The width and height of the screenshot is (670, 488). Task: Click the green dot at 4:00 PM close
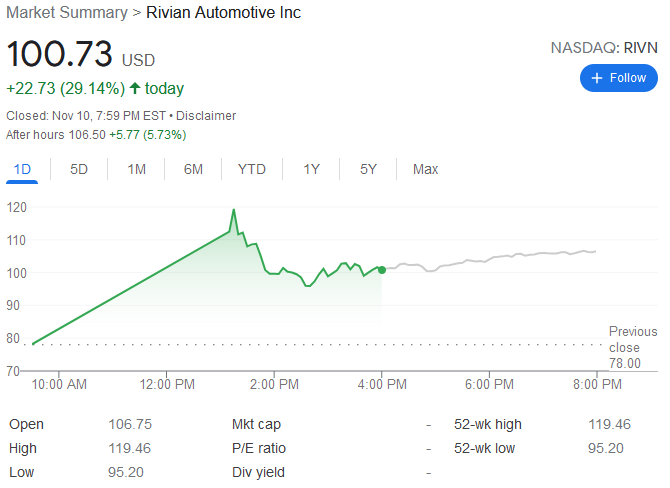pyautogui.click(x=382, y=270)
